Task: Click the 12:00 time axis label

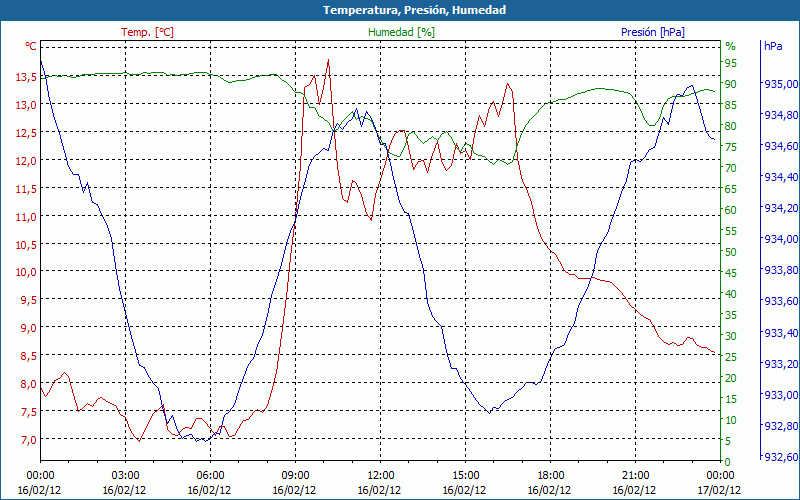Action: point(381,476)
